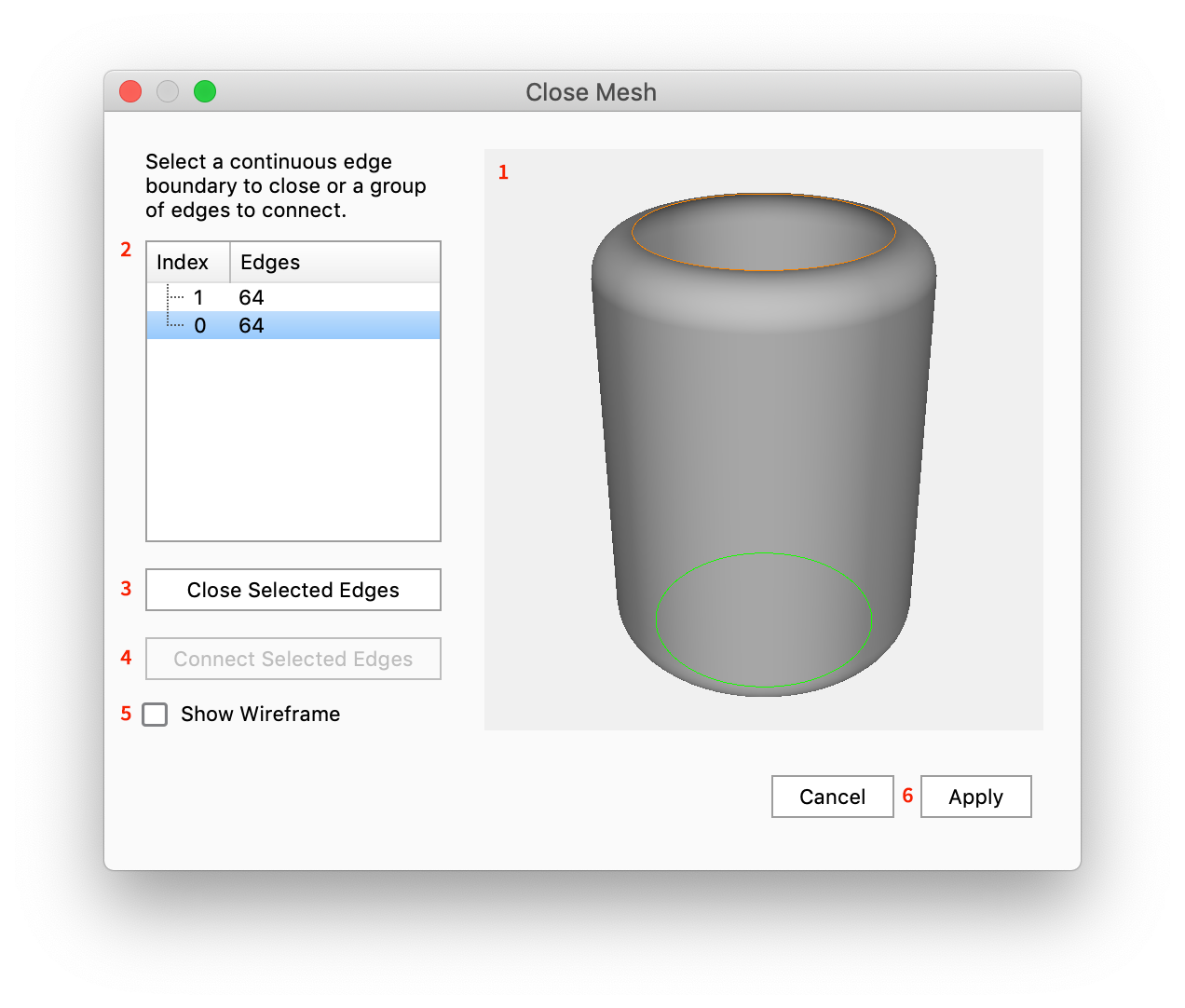Cancel the Close Mesh dialog
The height and width of the screenshot is (1008, 1185).
coord(832,797)
